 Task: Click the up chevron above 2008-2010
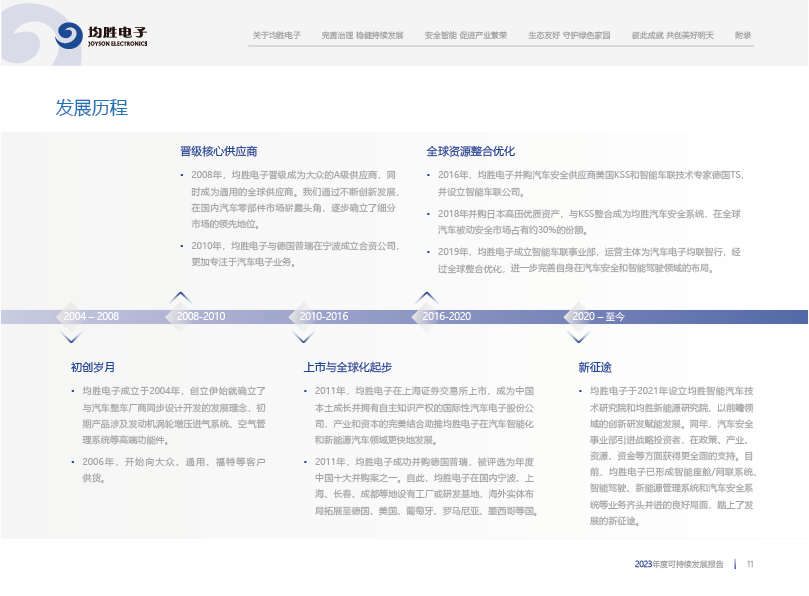(x=180, y=297)
